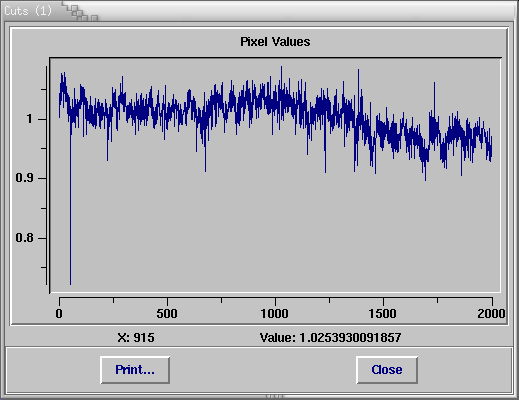Click the y-axis label 0.8
519x400 pixels.
click(x=24, y=238)
